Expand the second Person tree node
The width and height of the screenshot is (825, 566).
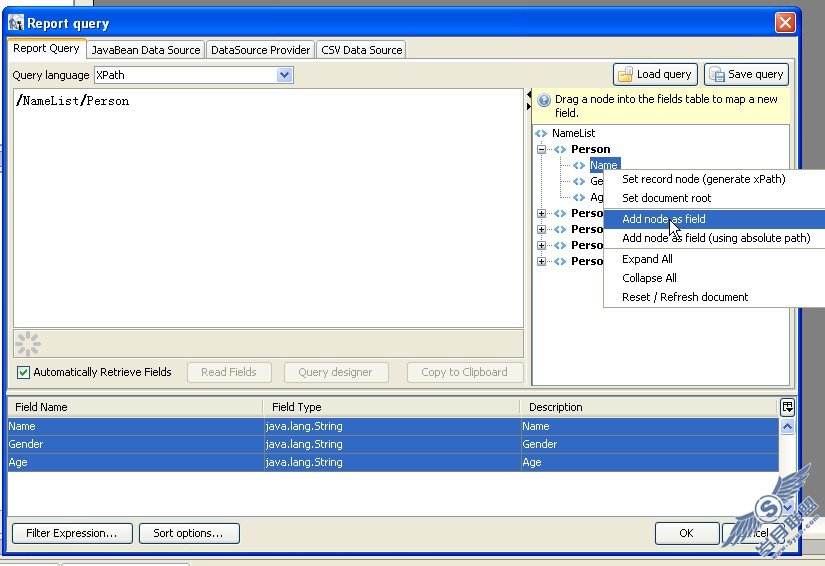pos(541,213)
